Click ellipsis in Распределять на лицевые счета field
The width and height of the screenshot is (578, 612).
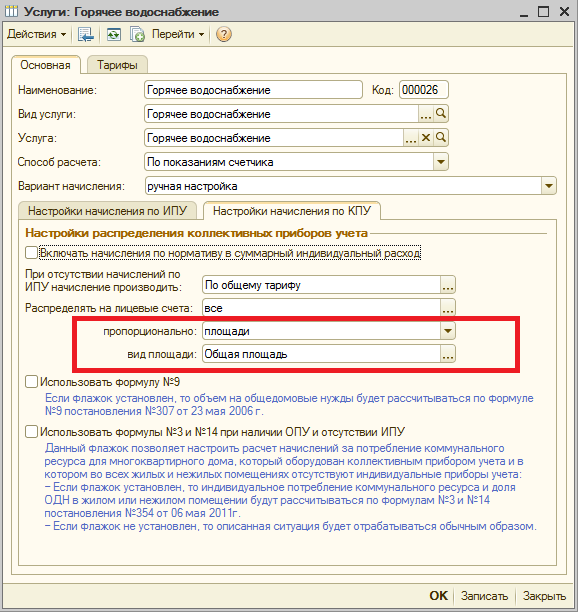448,308
